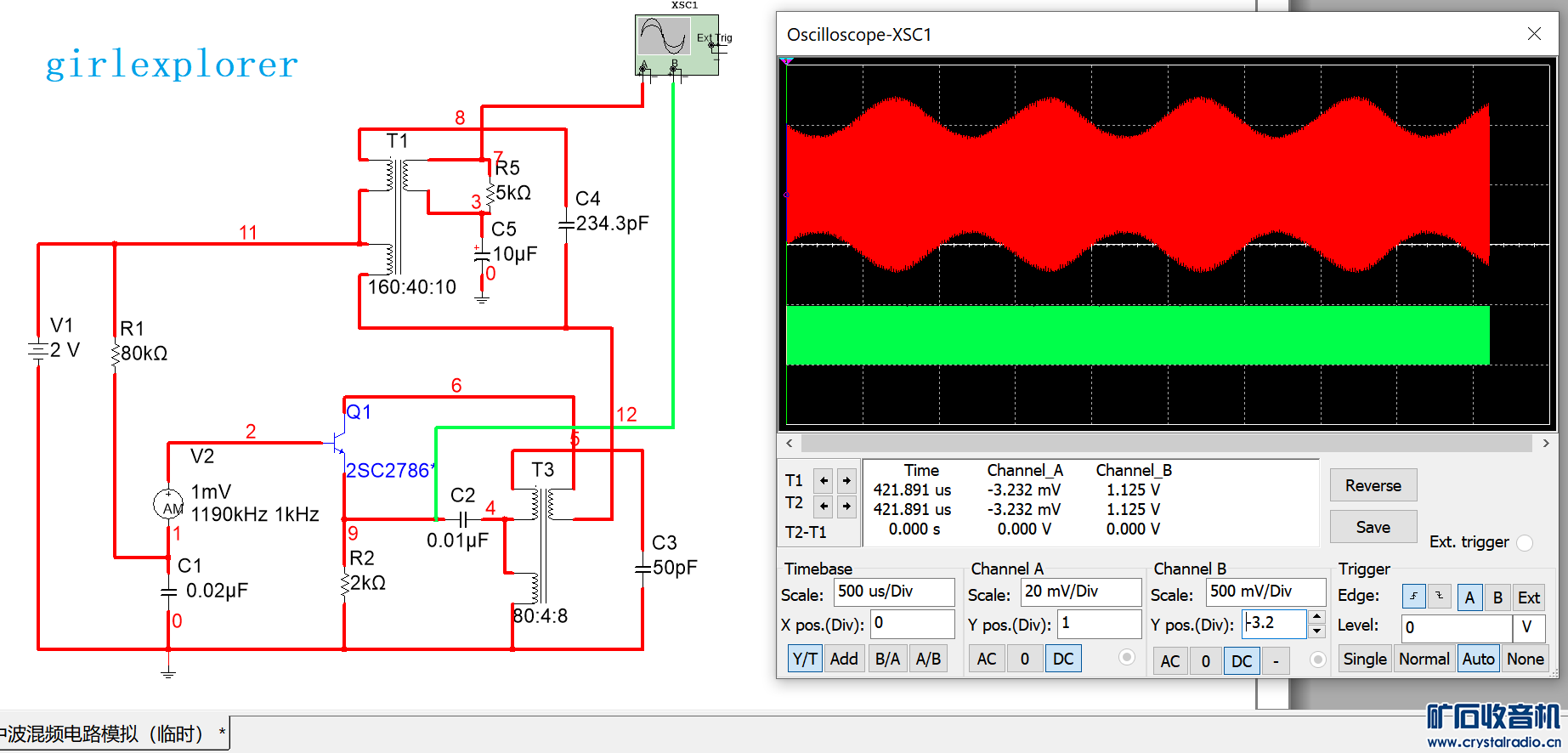
Task: Select capacitor C3 symbol
Action: pos(642,568)
